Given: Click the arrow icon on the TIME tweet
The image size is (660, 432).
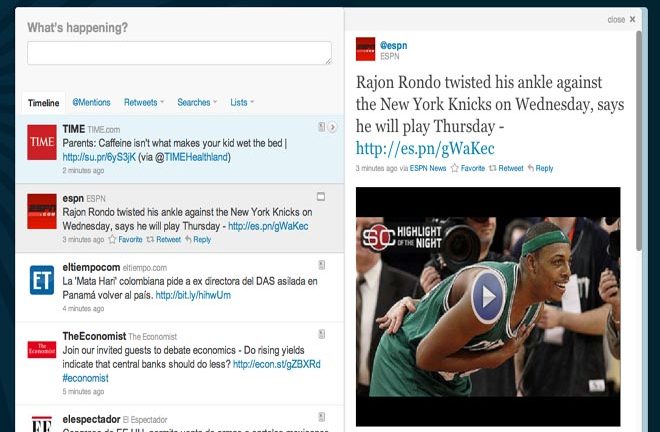Looking at the screenshot, I should click(x=333, y=127).
